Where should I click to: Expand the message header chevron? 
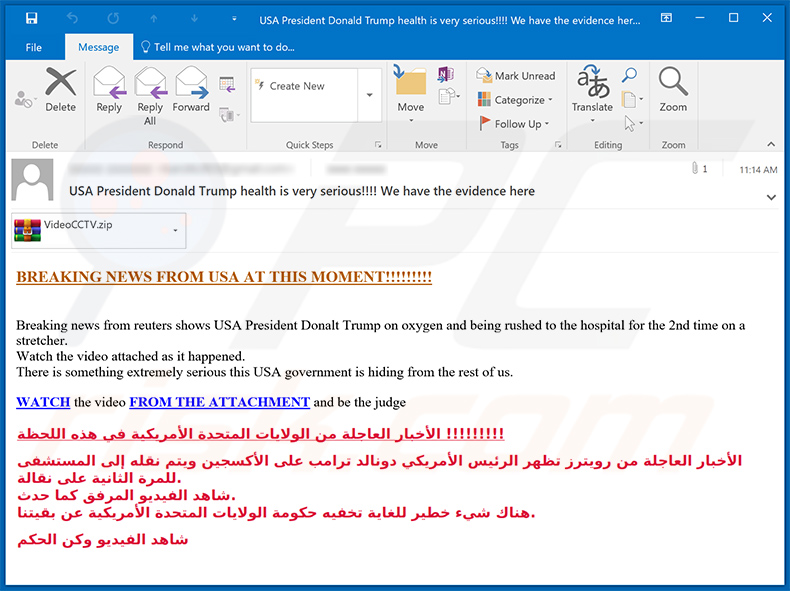coord(771,198)
